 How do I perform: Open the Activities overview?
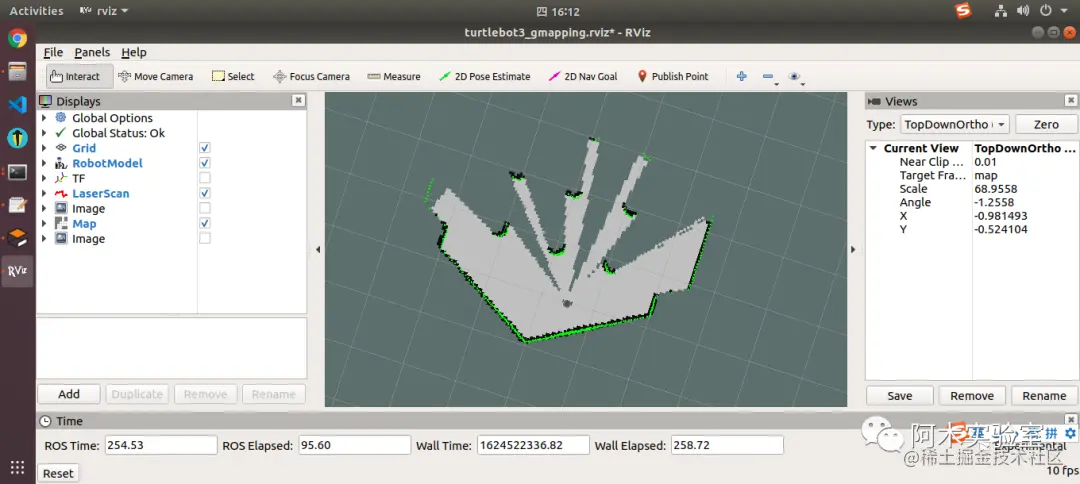click(x=37, y=11)
